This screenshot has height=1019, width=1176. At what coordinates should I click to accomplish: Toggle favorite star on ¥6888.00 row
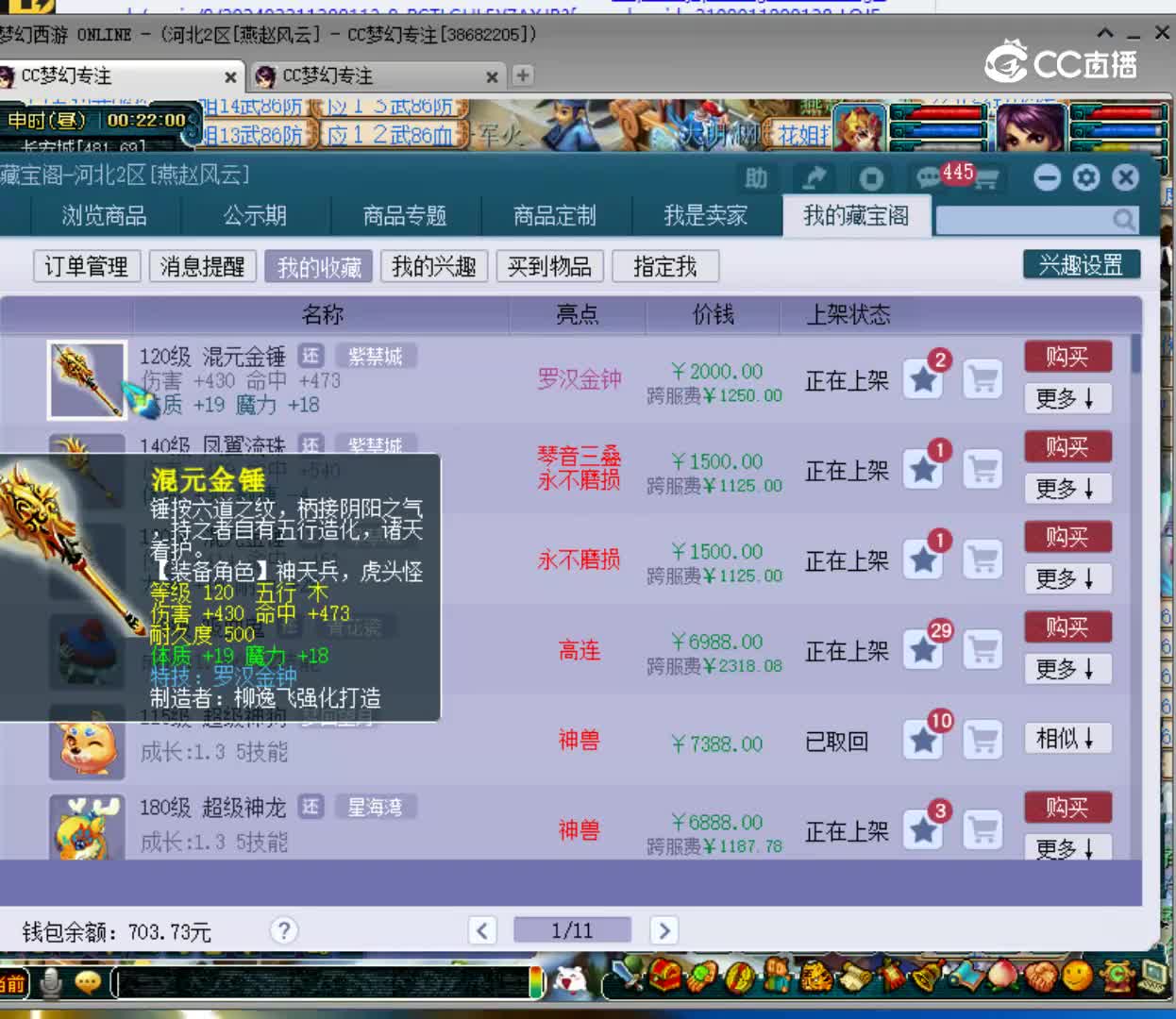923,830
